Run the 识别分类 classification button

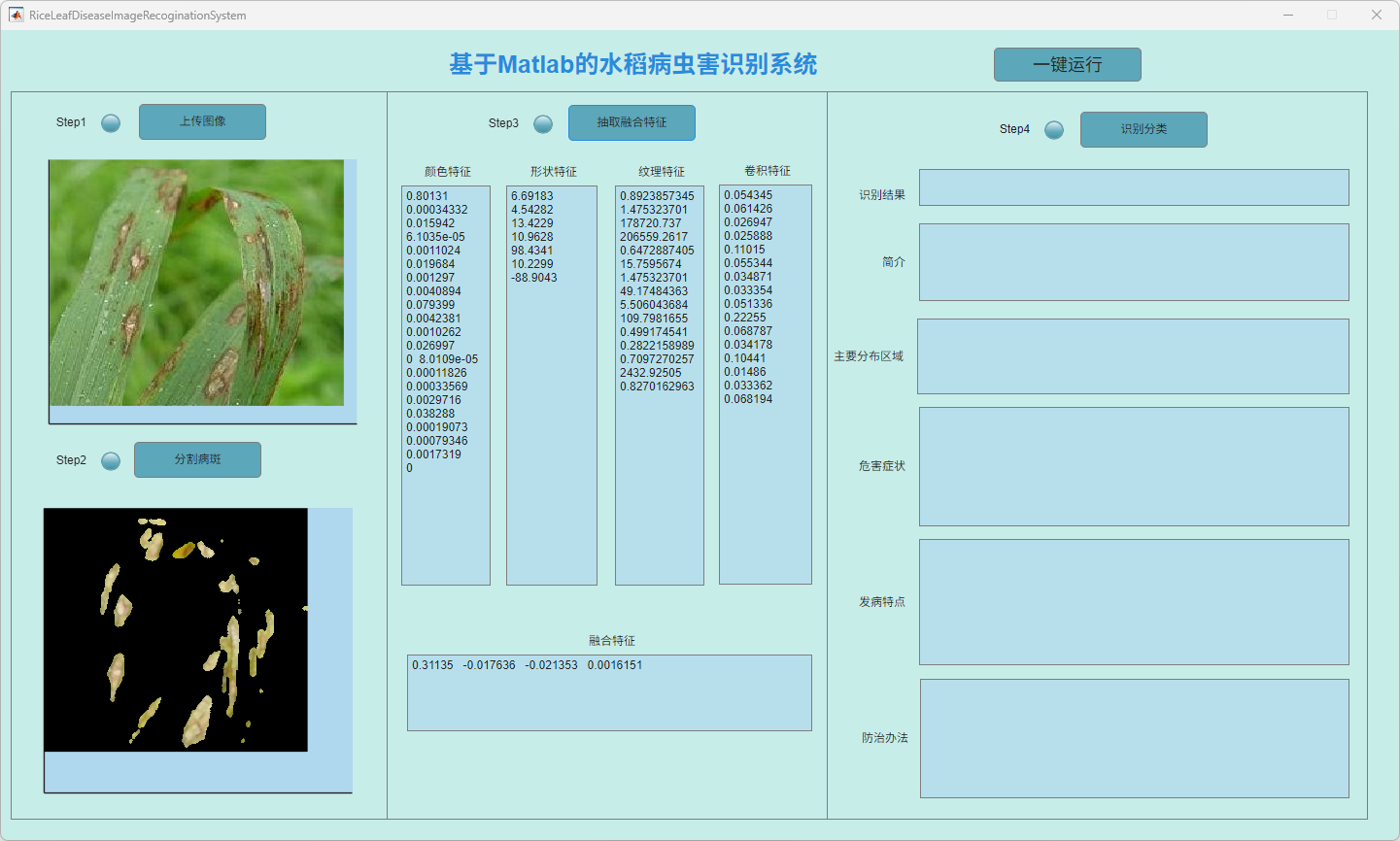coord(1144,129)
